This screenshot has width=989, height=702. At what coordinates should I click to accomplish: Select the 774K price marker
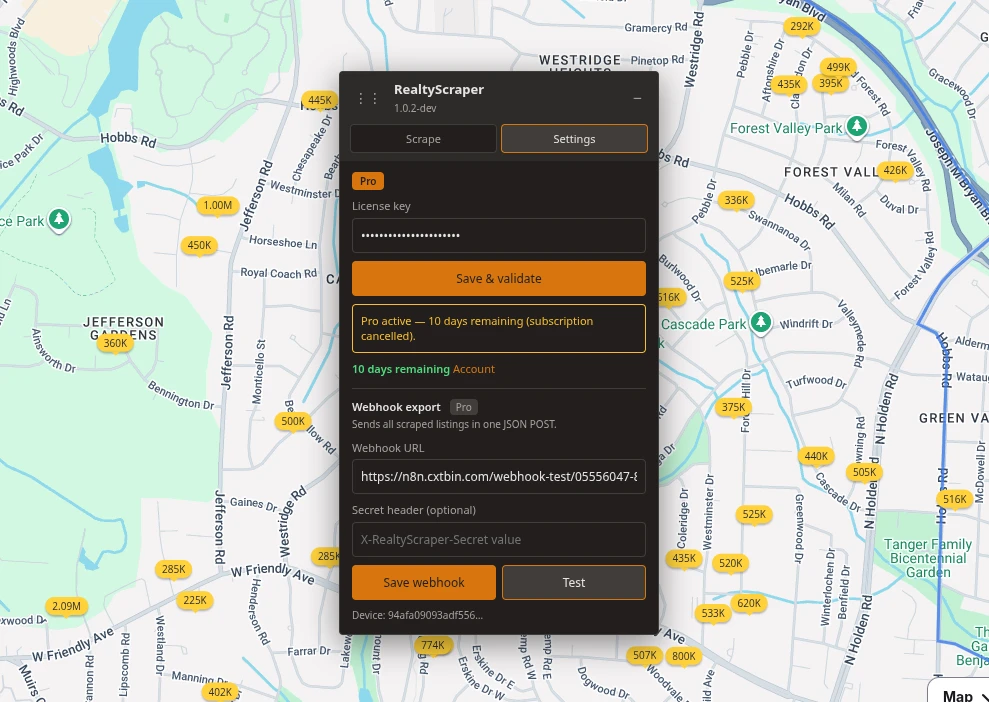[433, 645]
